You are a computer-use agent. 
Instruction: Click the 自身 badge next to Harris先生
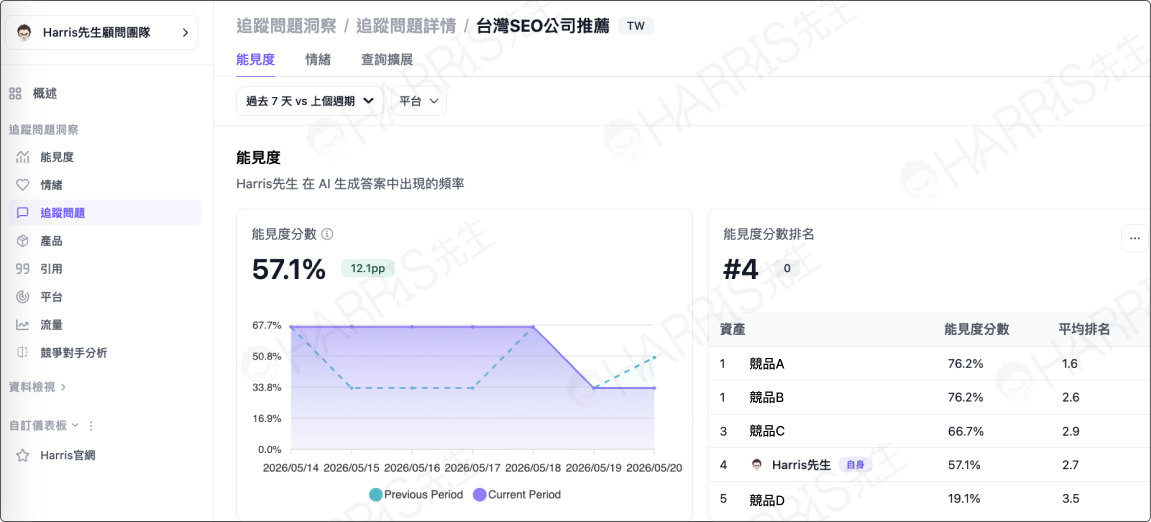tap(855, 465)
